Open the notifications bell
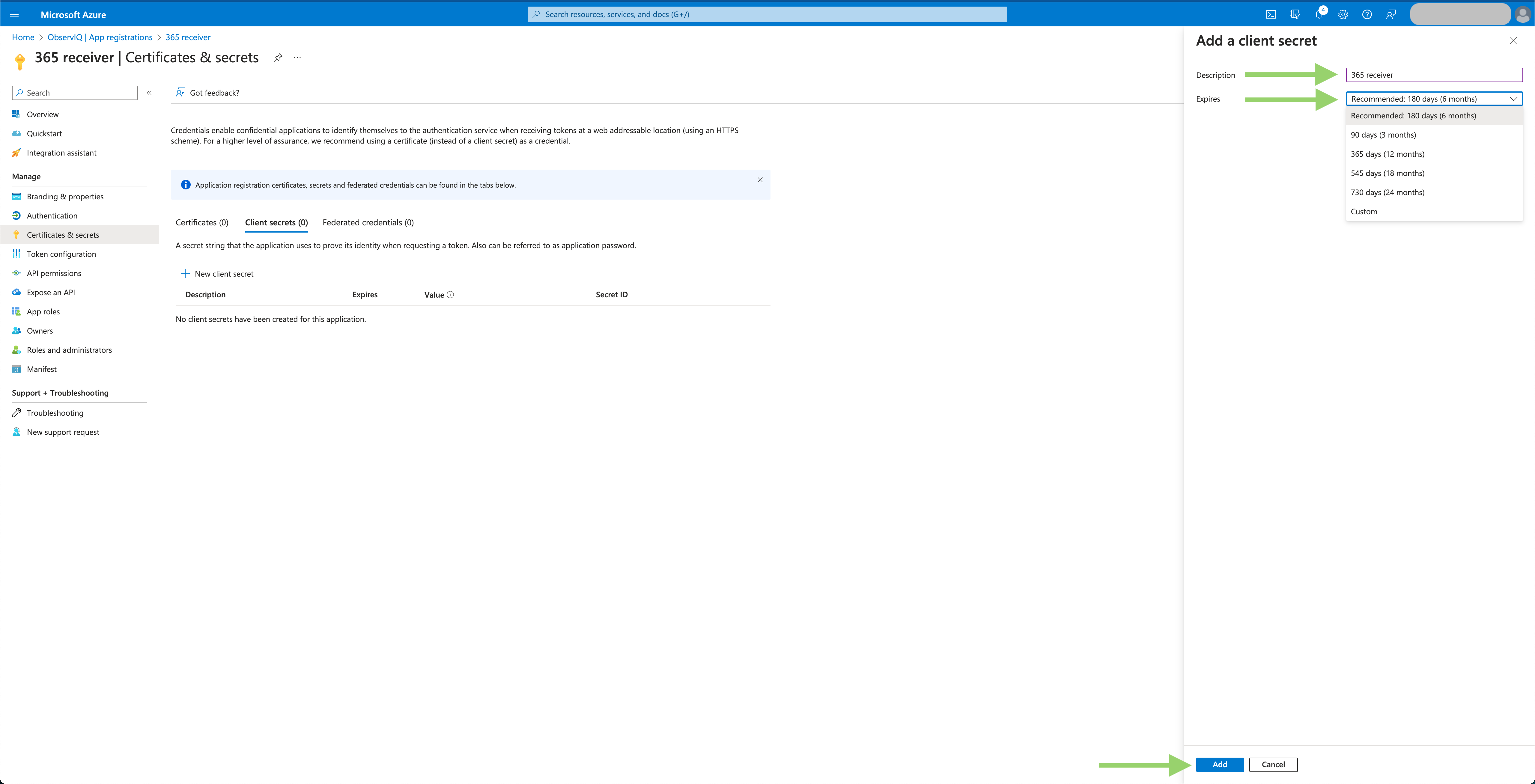Screen dimensions: 1535x784 tap(1319, 14)
